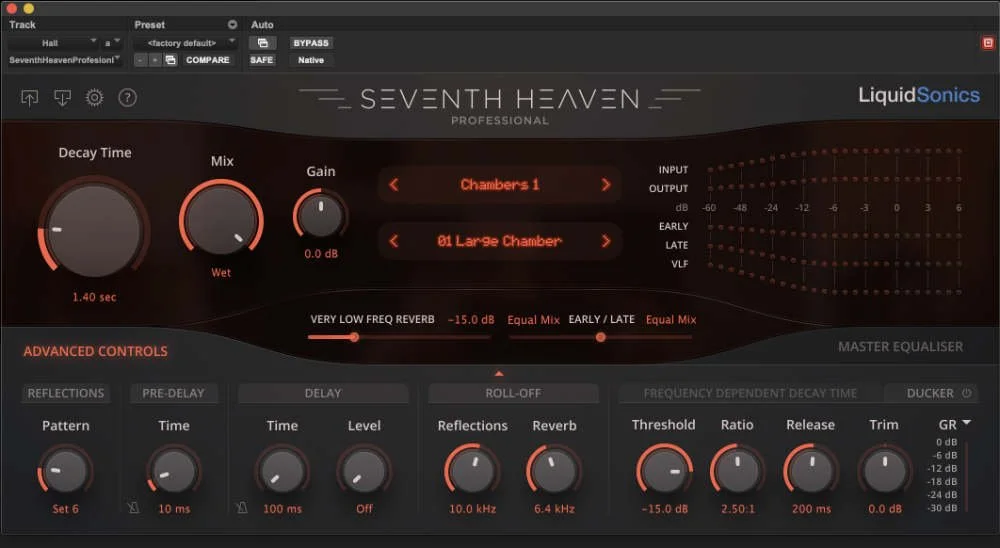This screenshot has width=1000, height=548.
Task: Open the Hall track selector dropdown
Action: [x=52, y=43]
